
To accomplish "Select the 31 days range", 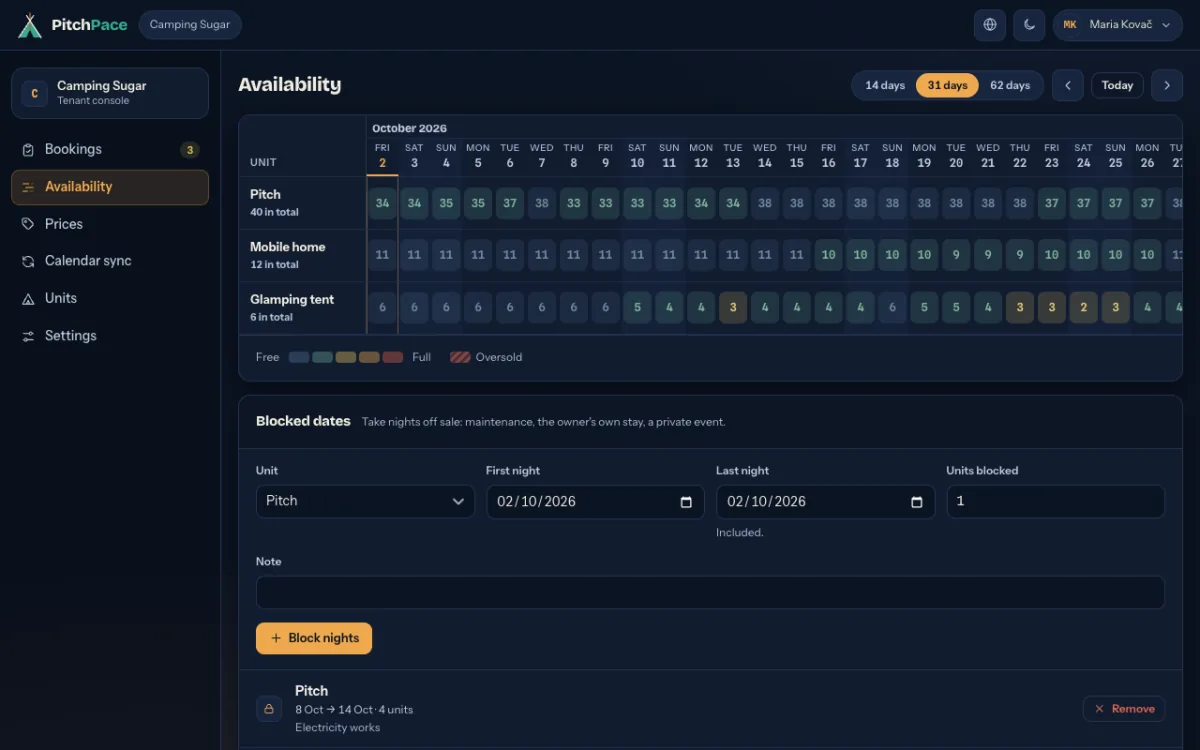I will coord(947,85).
